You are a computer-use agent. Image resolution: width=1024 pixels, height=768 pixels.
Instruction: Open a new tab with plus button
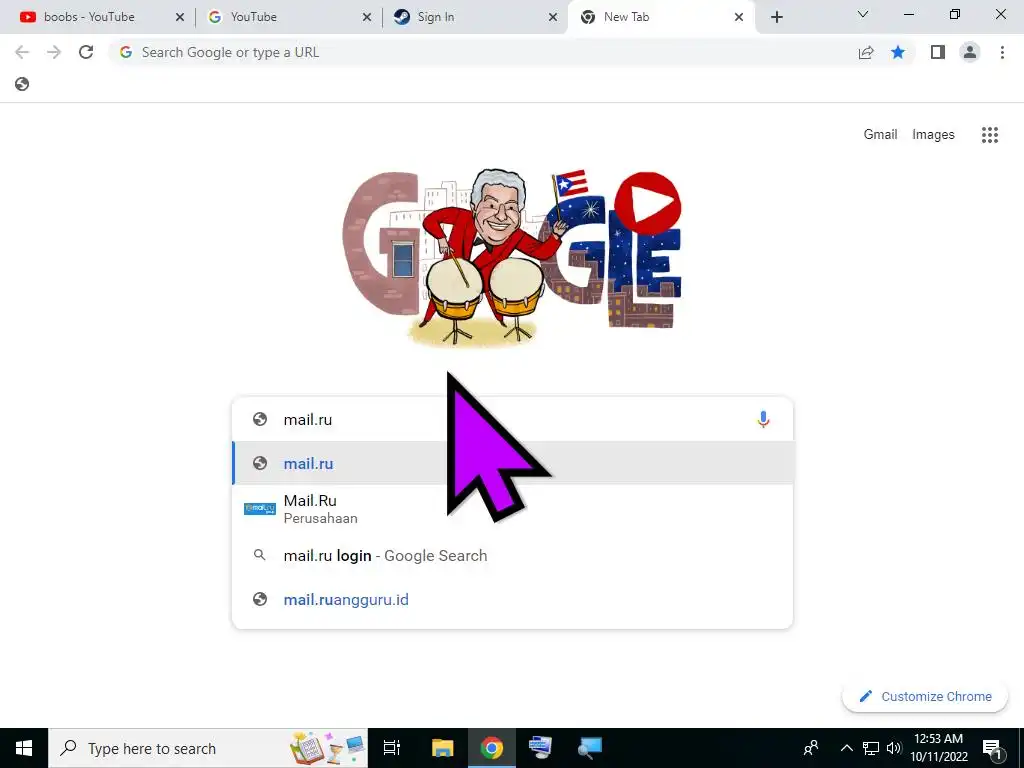click(776, 17)
